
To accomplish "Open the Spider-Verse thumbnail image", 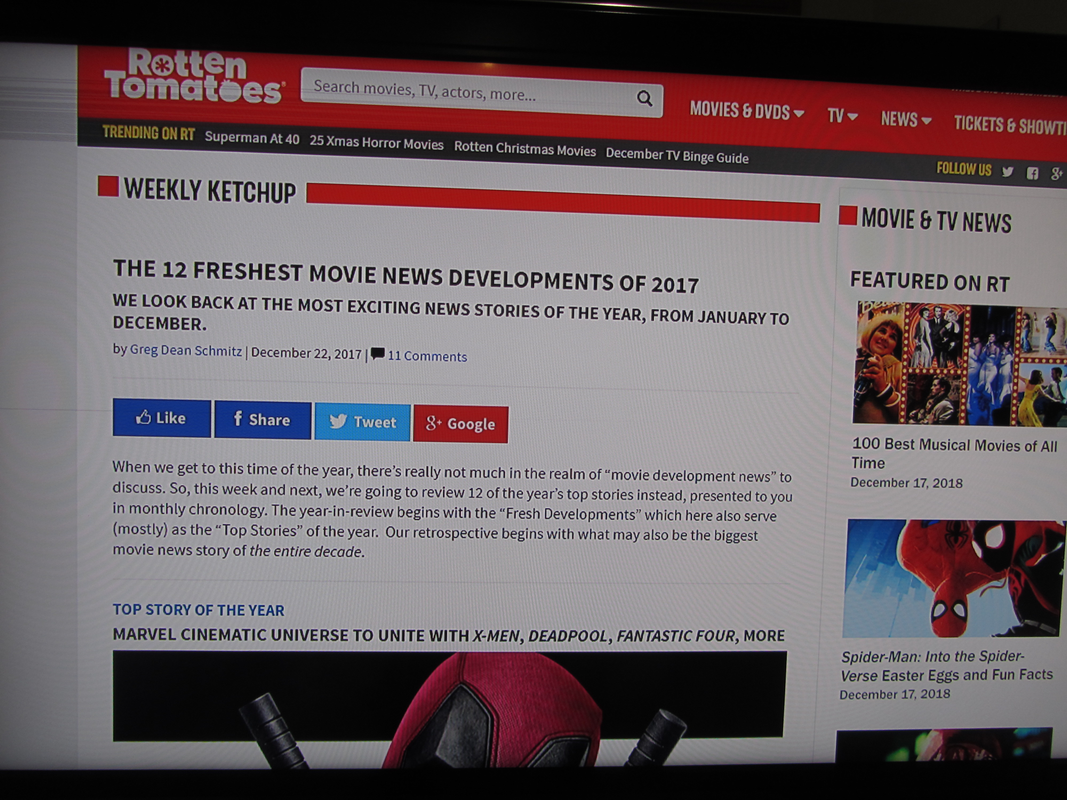I will (x=954, y=578).
